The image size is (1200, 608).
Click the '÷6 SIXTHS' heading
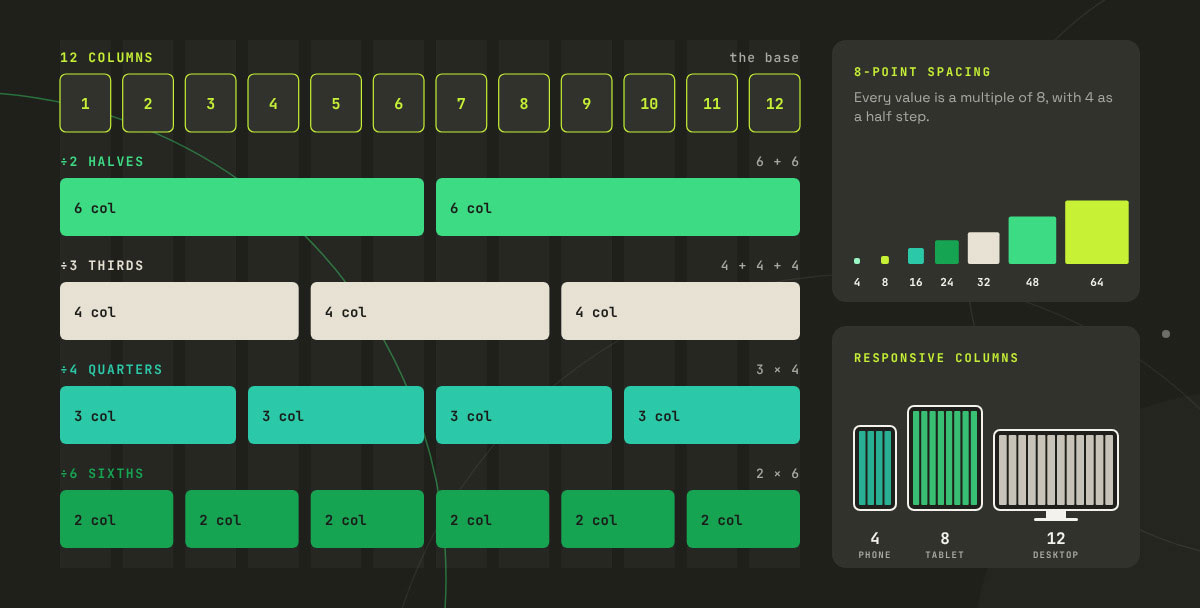(102, 474)
